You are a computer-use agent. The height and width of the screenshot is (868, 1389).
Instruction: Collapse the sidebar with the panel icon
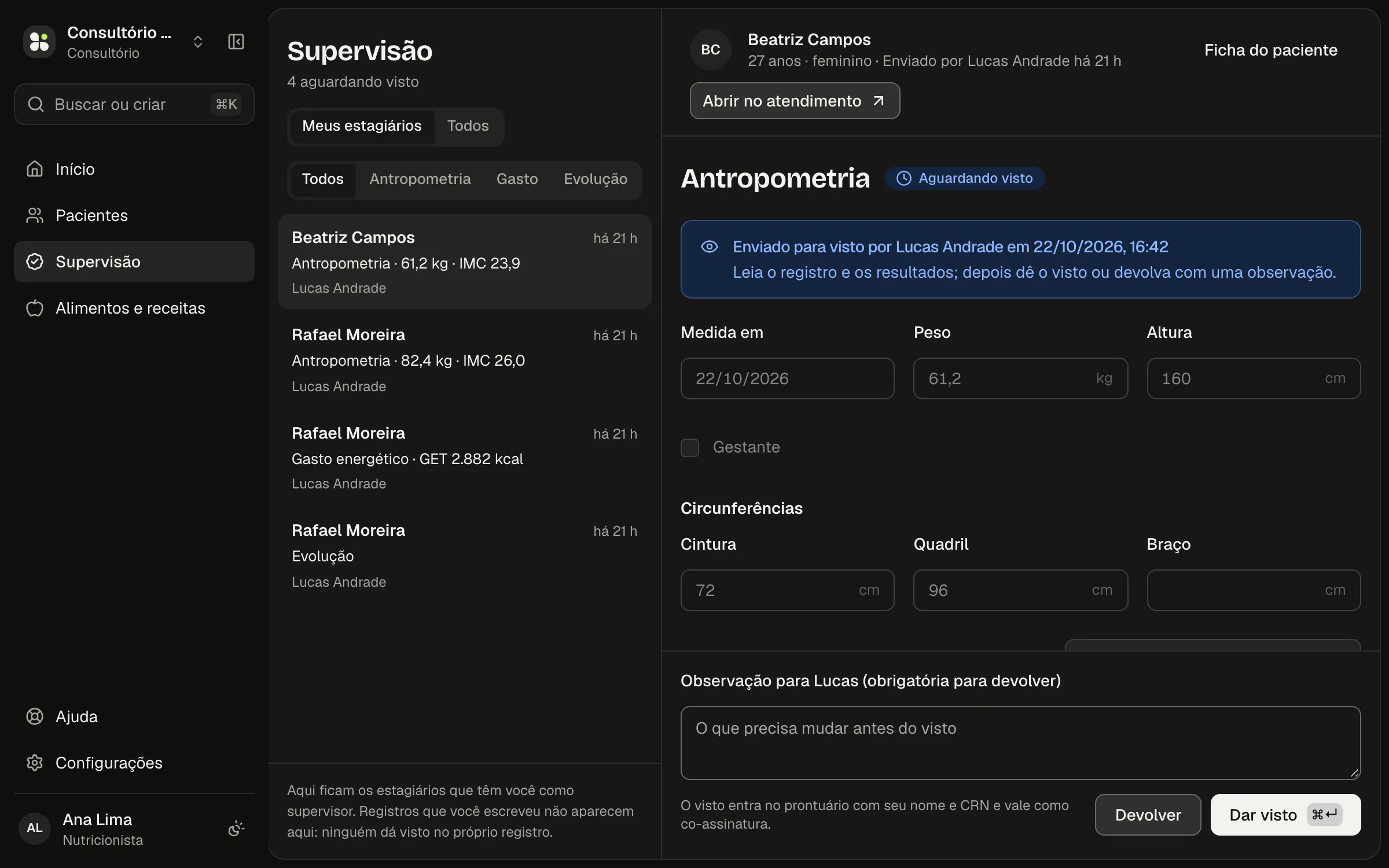click(236, 42)
